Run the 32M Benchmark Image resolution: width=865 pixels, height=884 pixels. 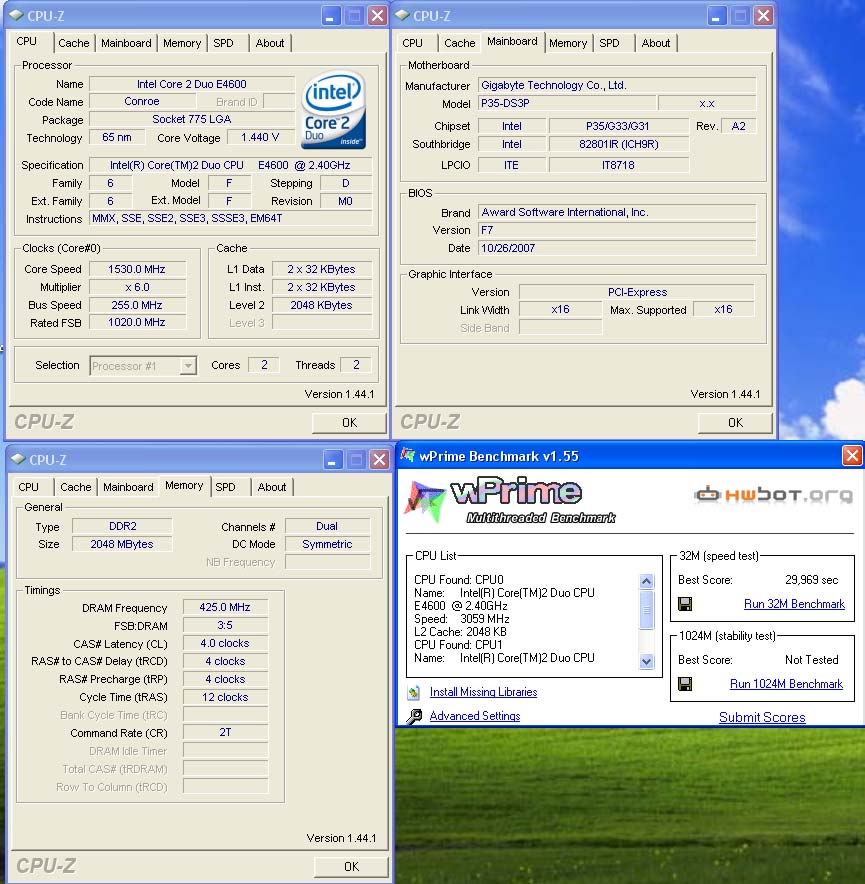point(794,604)
